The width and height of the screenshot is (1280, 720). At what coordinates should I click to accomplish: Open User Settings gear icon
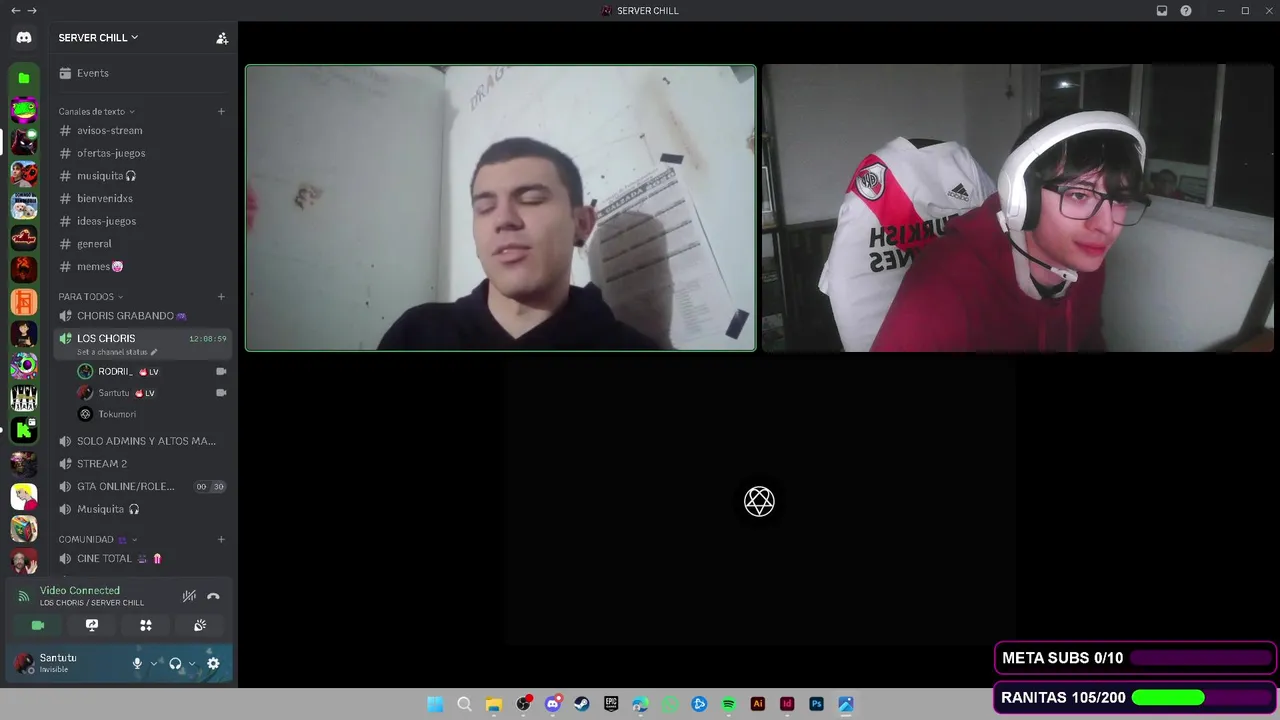(x=213, y=663)
